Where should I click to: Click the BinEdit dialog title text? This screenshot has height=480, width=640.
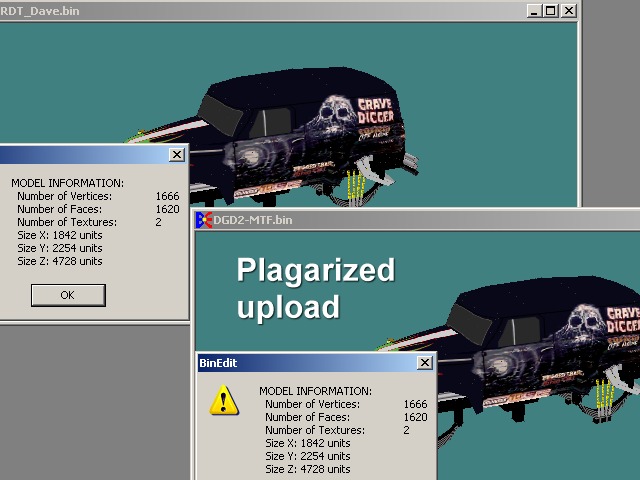[x=218, y=363]
